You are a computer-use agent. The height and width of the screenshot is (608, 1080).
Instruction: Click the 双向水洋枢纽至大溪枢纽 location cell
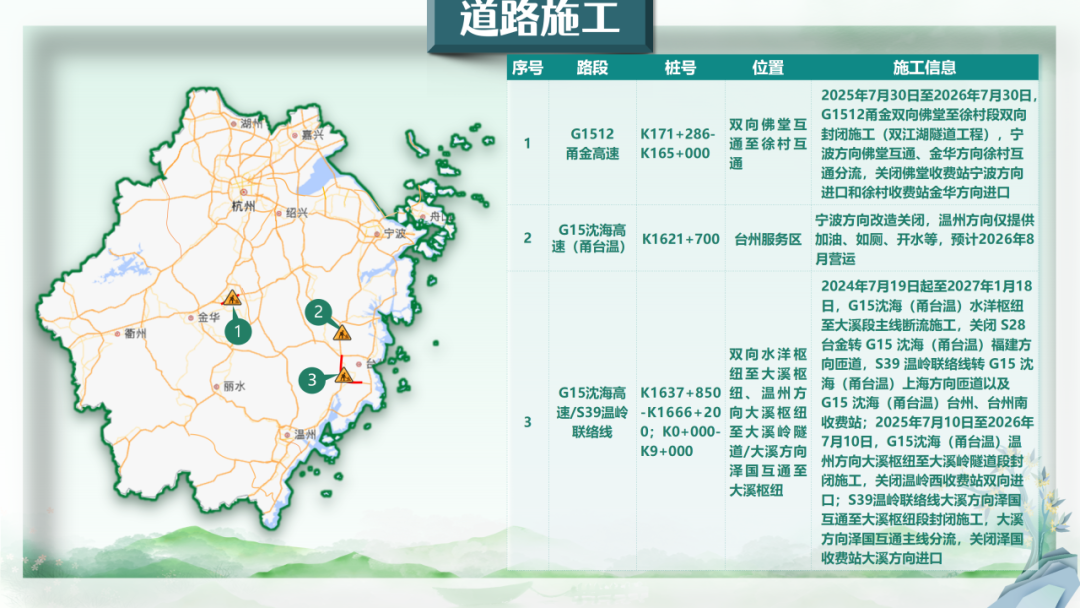point(768,421)
